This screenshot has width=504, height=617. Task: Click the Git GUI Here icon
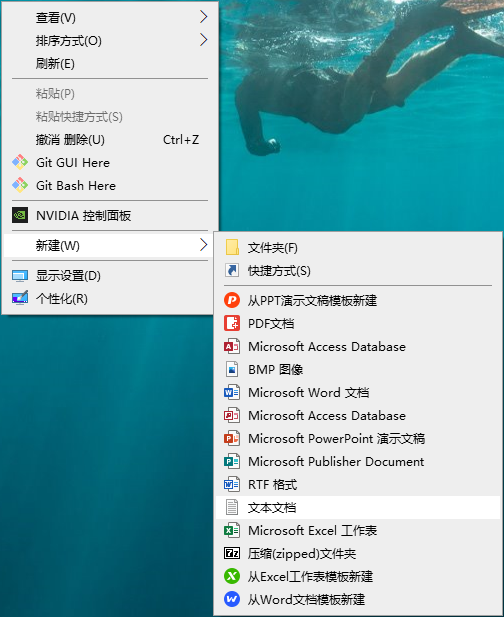[20, 162]
